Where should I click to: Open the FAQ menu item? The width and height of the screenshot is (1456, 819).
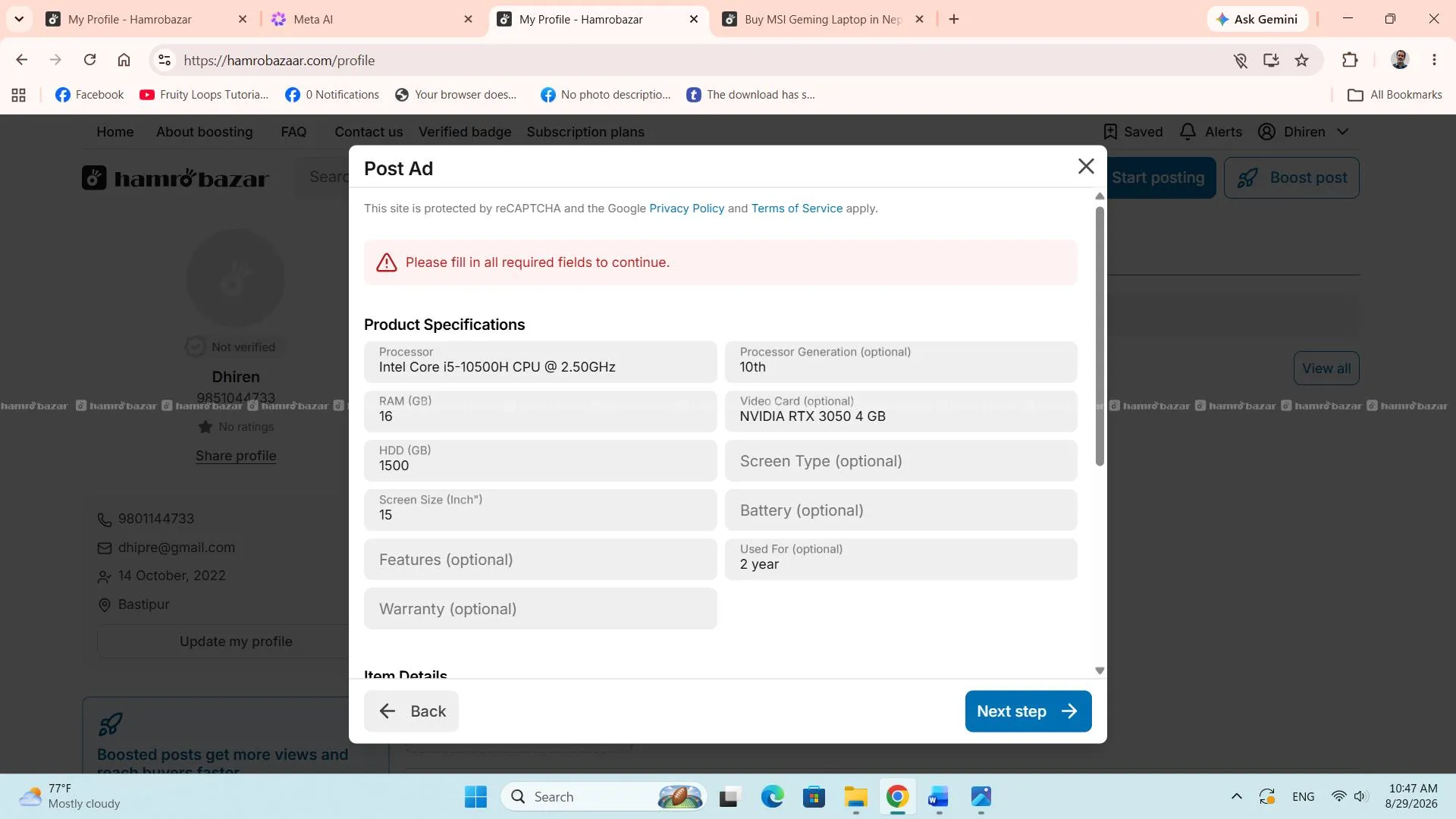(x=293, y=132)
